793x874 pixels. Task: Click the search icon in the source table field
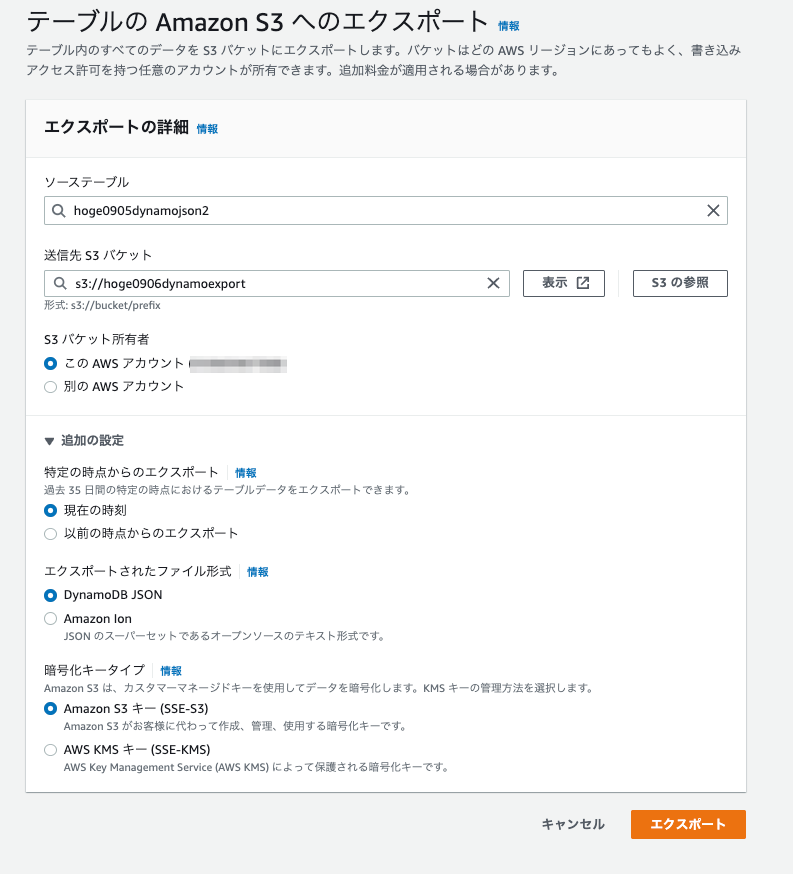pos(60,210)
